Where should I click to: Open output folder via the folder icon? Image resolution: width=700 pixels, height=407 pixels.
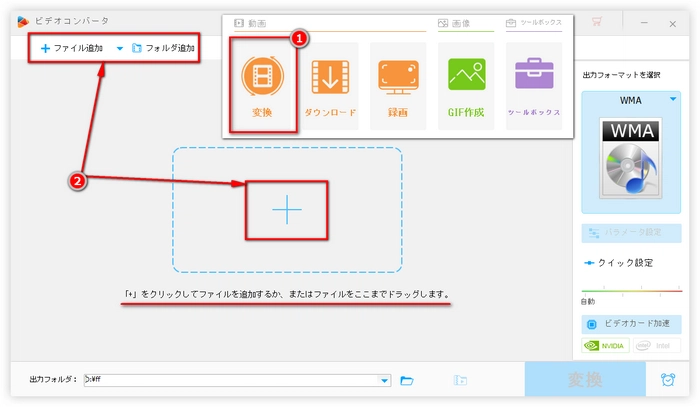tap(407, 380)
